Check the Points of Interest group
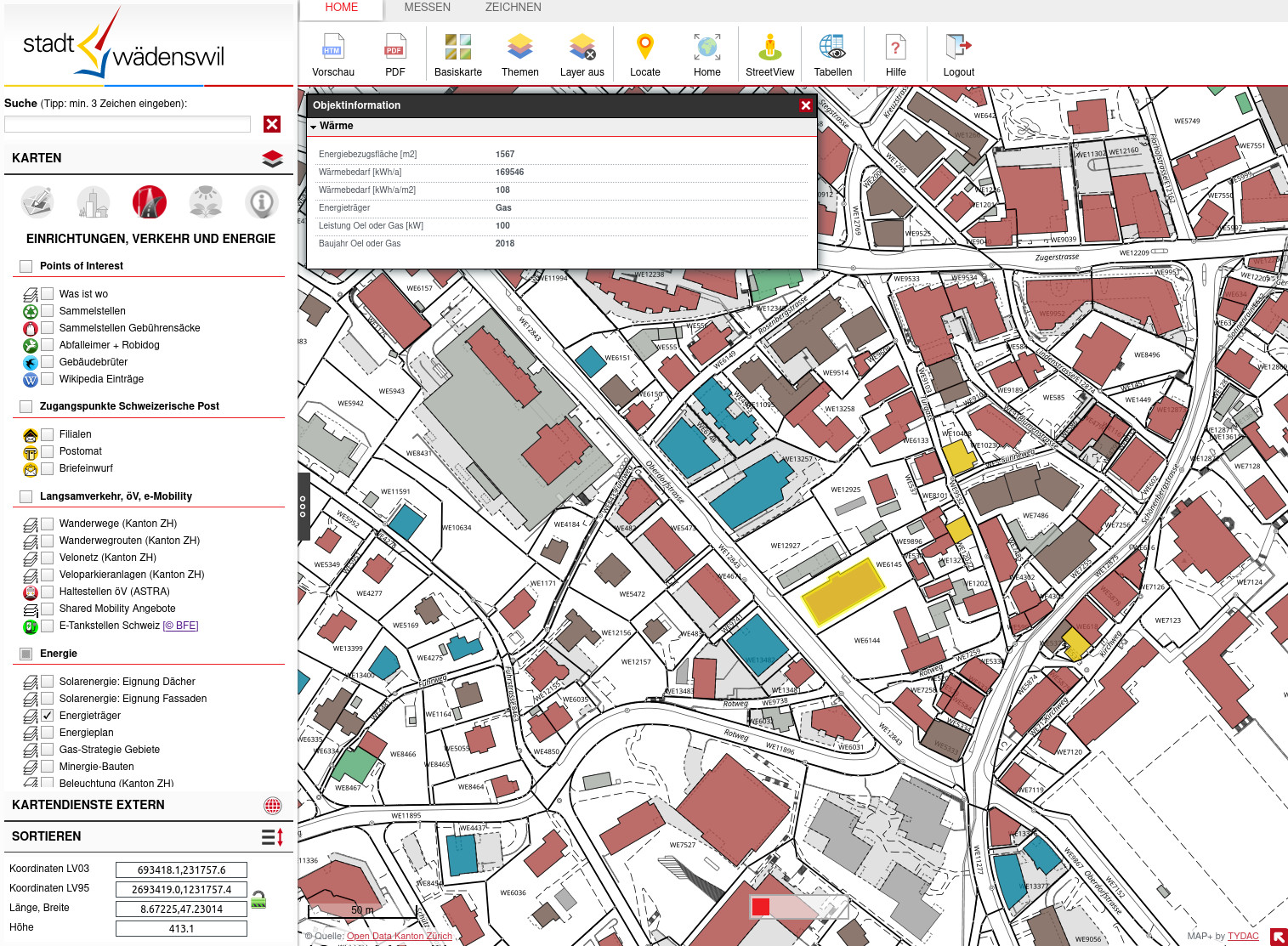Viewport: 1288px width, 946px height. click(x=26, y=266)
